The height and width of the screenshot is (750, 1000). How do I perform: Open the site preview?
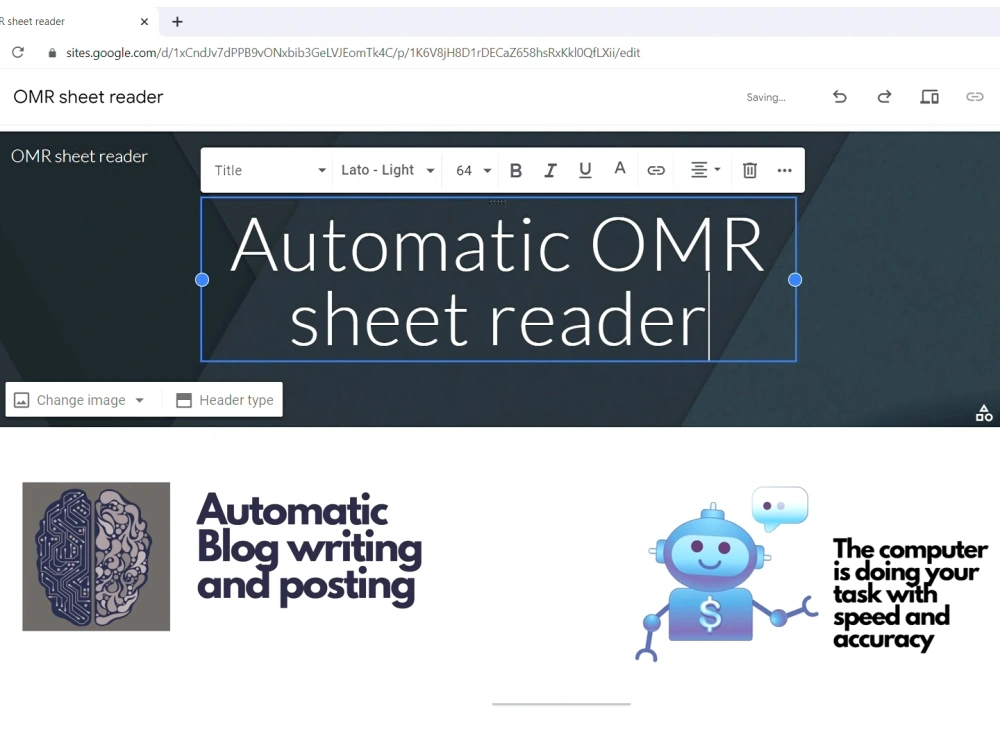point(929,97)
